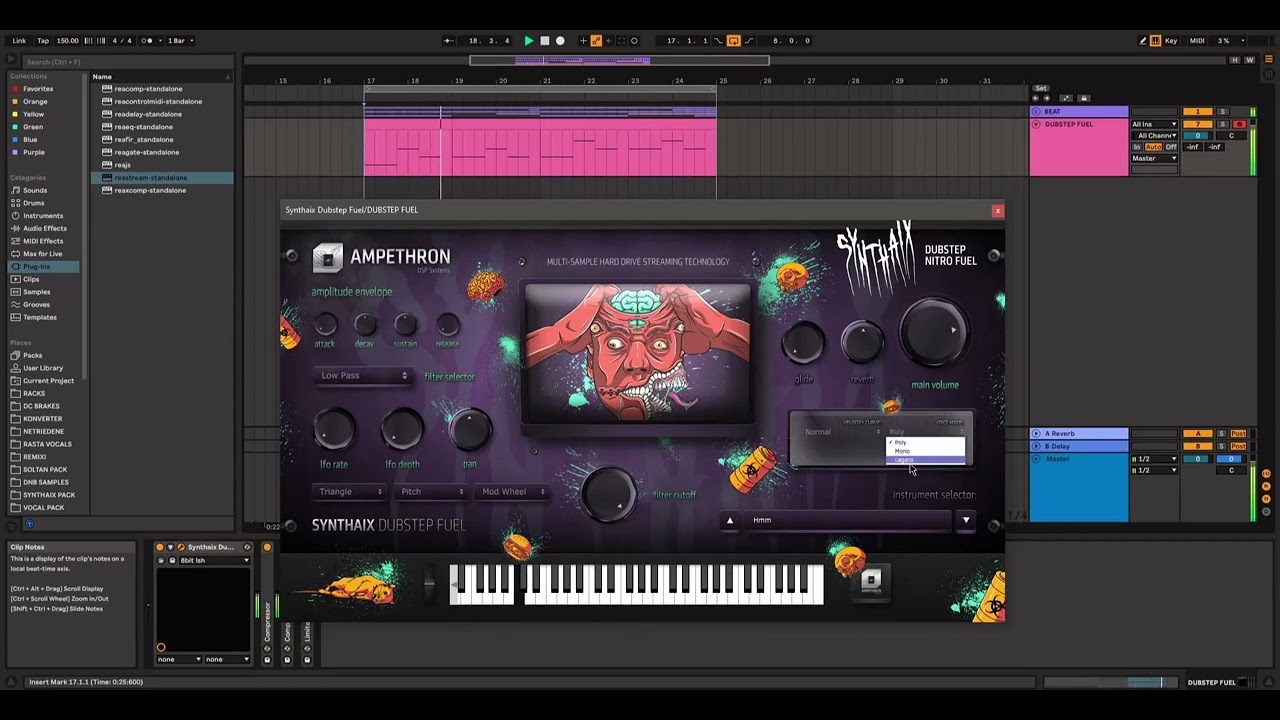Toggle track activator 1 on BEAT
Viewport: 1280px width, 720px height.
click(x=1197, y=112)
